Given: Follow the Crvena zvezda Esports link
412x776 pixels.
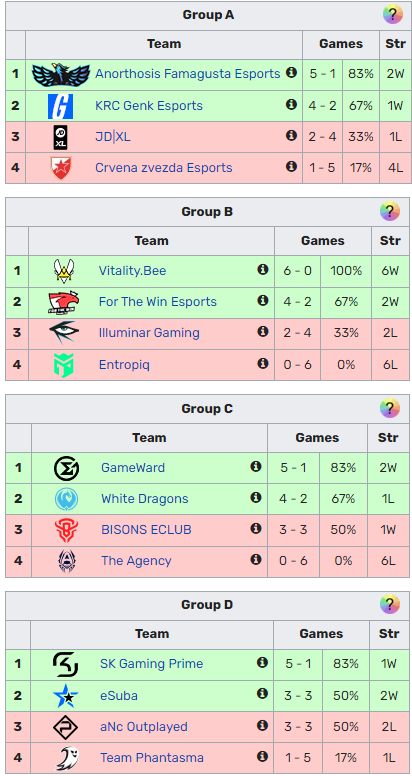Looking at the screenshot, I should pos(163,167).
